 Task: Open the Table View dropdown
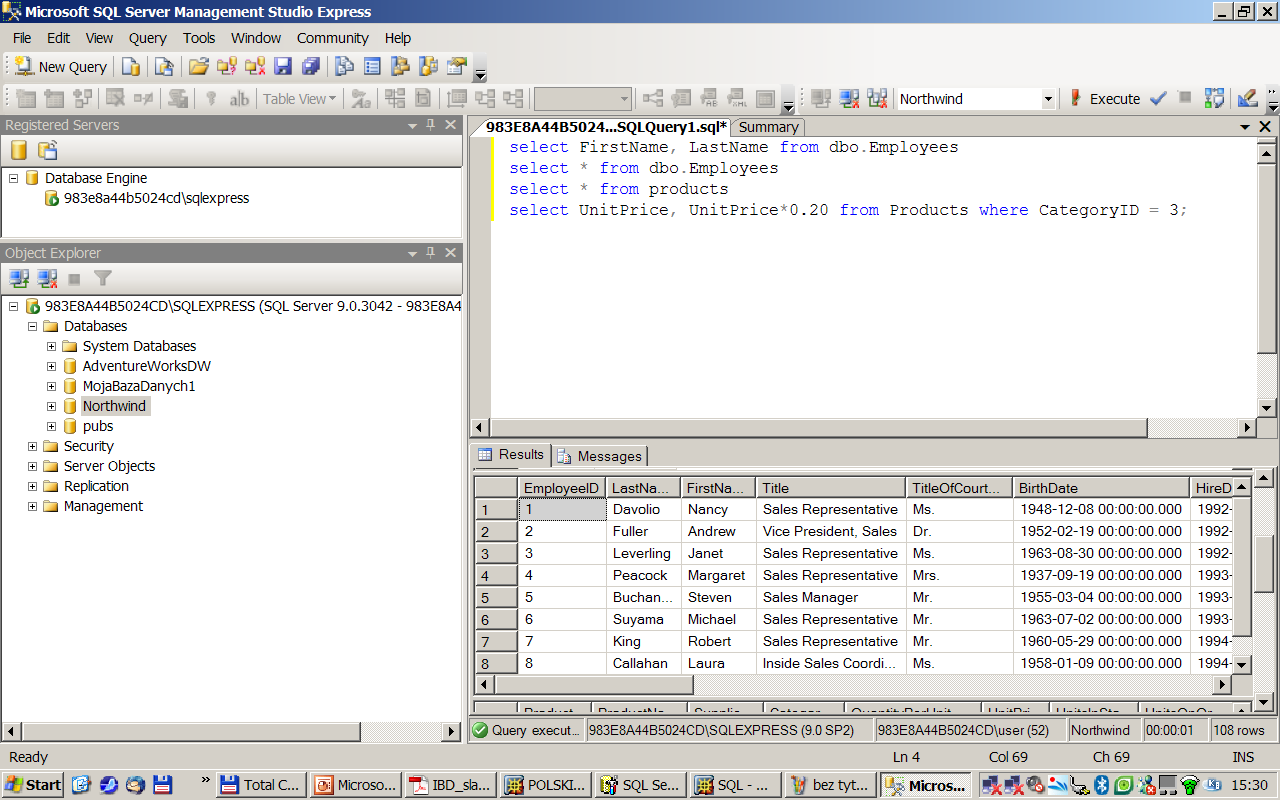pyautogui.click(x=300, y=99)
